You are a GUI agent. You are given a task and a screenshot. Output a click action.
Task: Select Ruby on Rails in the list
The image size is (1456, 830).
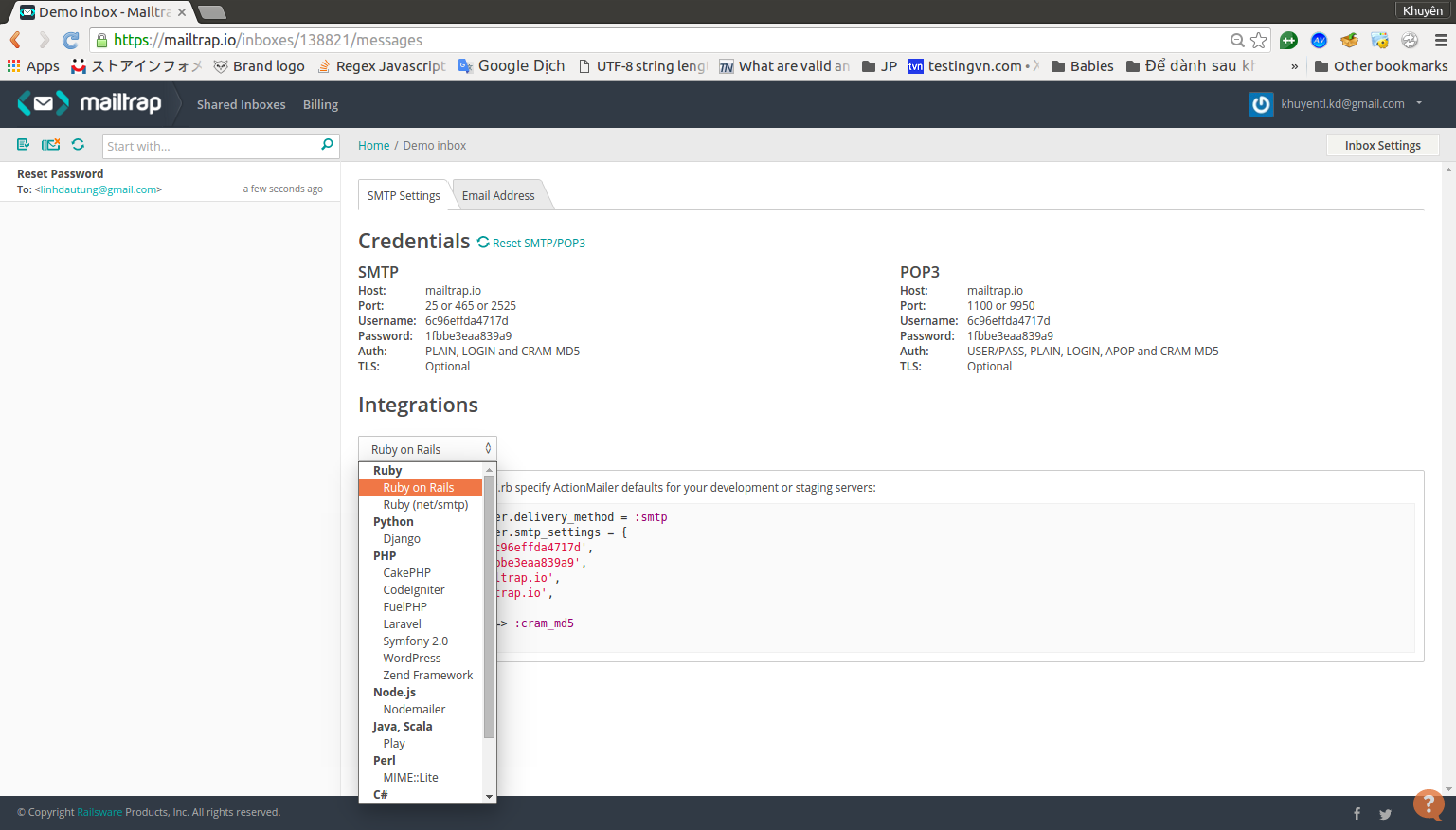[421, 488]
